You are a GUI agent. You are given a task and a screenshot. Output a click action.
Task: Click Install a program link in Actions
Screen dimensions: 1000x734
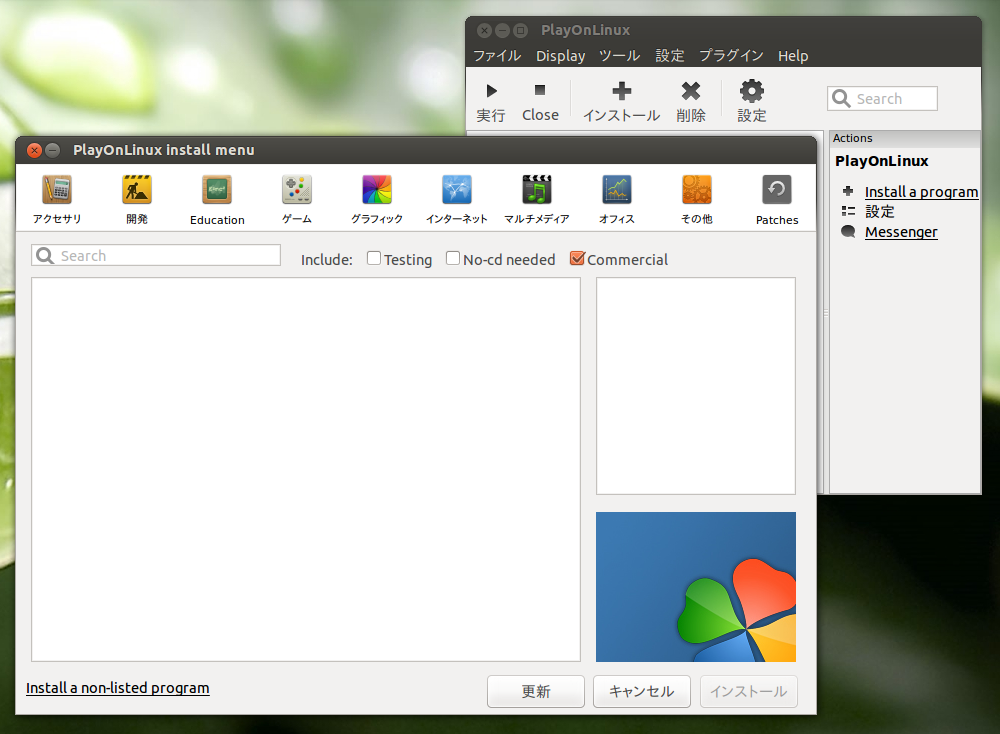(x=921, y=192)
